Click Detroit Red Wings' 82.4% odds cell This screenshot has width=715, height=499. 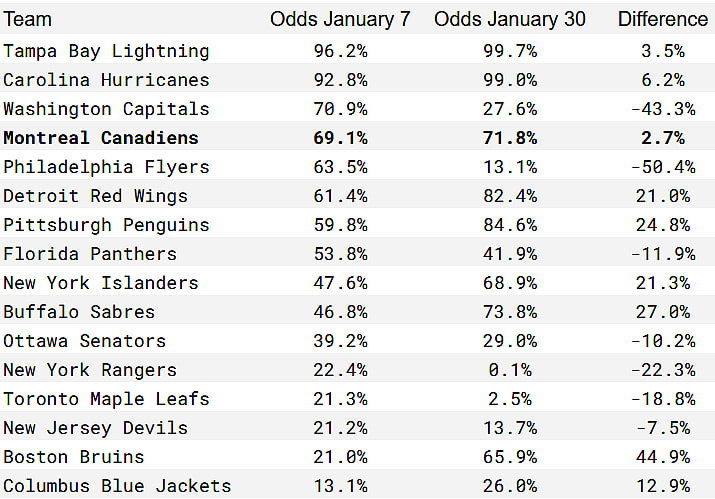pyautogui.click(x=510, y=196)
